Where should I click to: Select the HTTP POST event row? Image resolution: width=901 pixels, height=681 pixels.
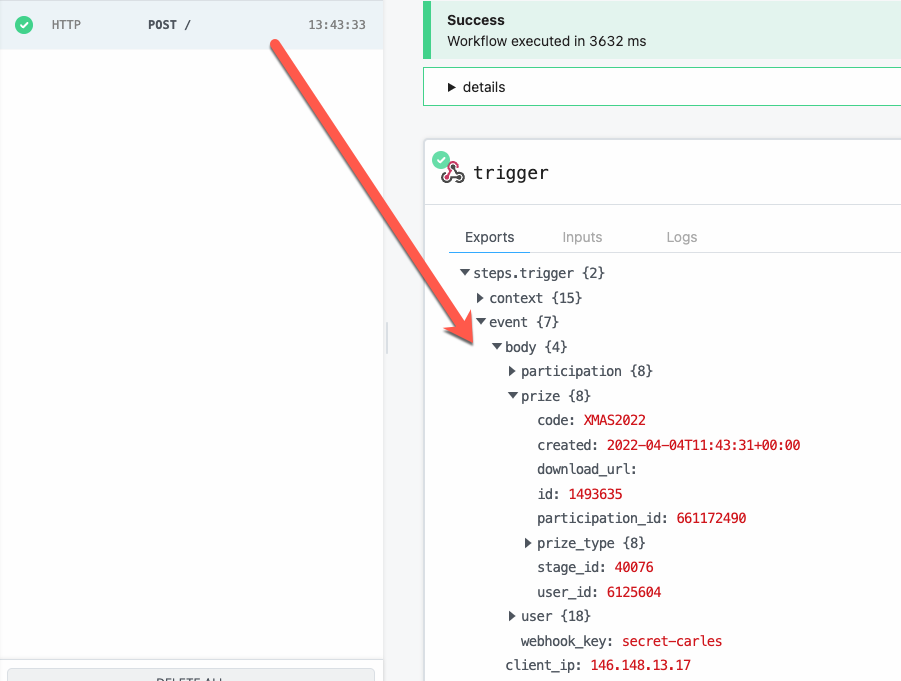pos(190,25)
